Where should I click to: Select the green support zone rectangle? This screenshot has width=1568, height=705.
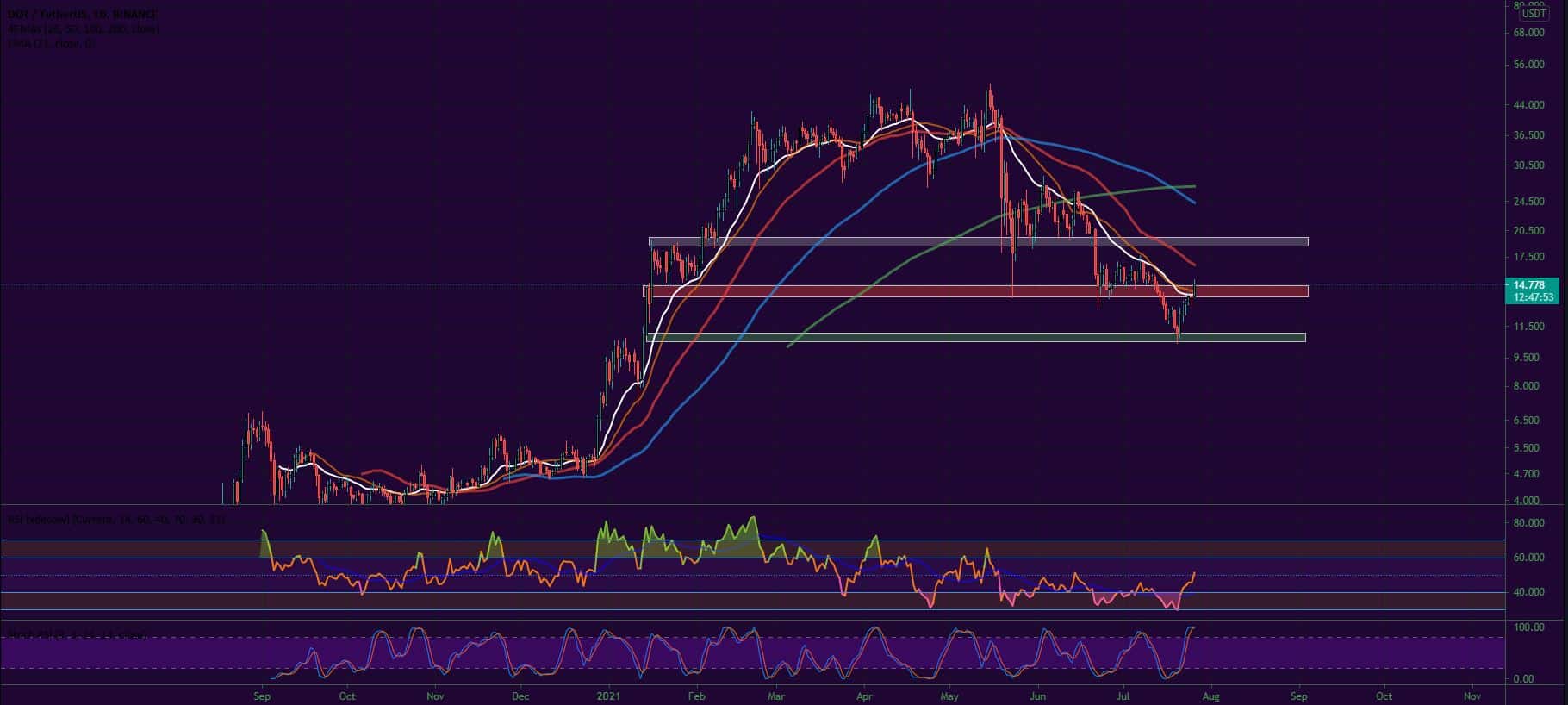click(x=975, y=337)
